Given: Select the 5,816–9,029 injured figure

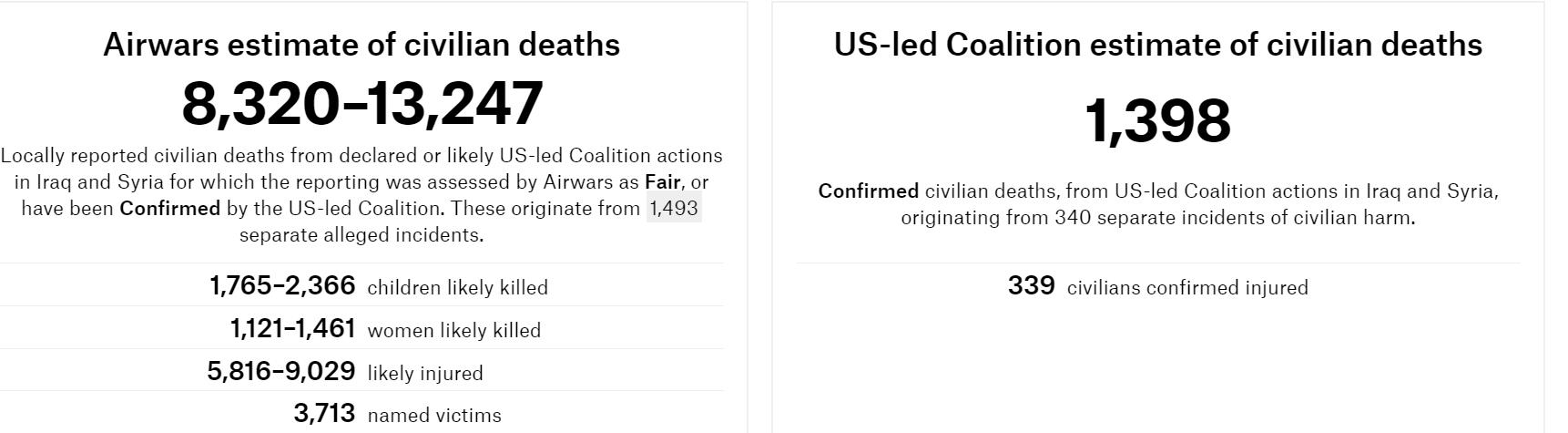Looking at the screenshot, I should point(280,372).
